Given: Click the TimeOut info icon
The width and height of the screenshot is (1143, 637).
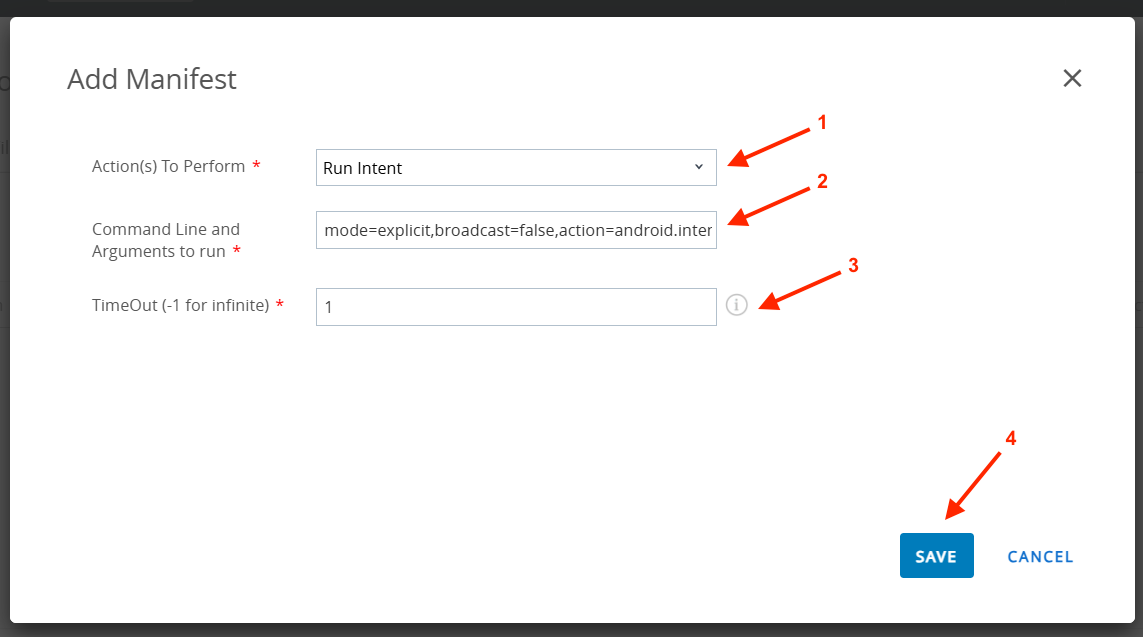Looking at the screenshot, I should [737, 305].
